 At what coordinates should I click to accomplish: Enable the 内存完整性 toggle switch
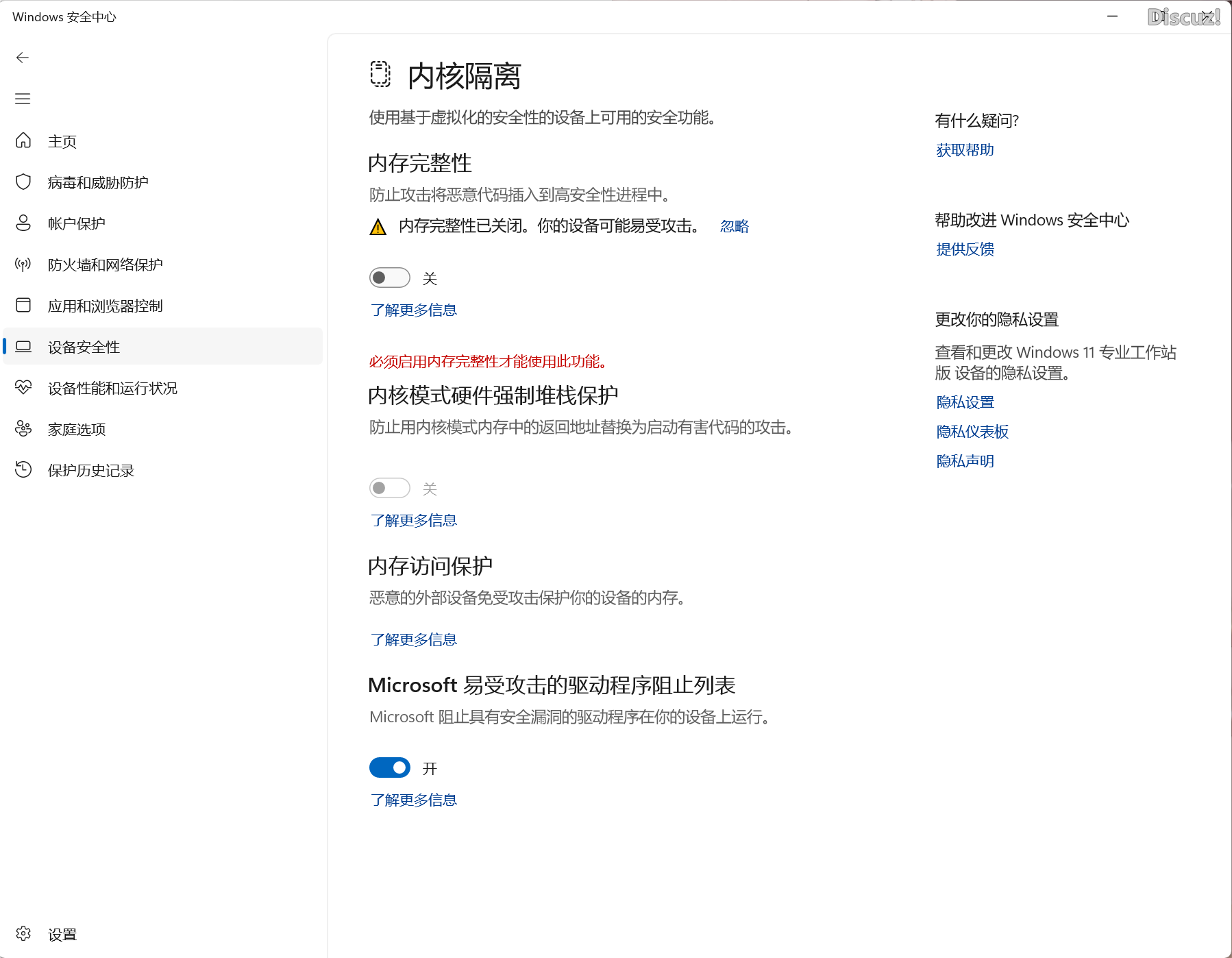coord(389,278)
